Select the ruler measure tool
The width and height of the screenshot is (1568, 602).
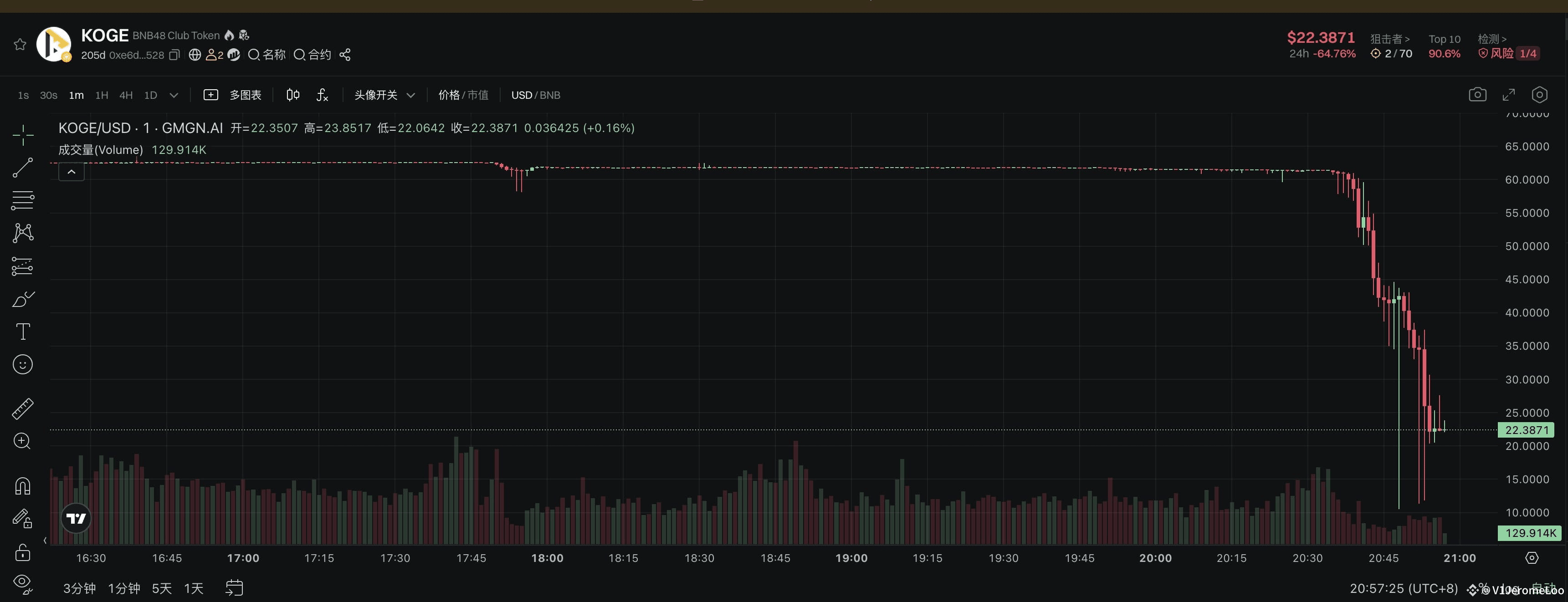click(x=23, y=408)
